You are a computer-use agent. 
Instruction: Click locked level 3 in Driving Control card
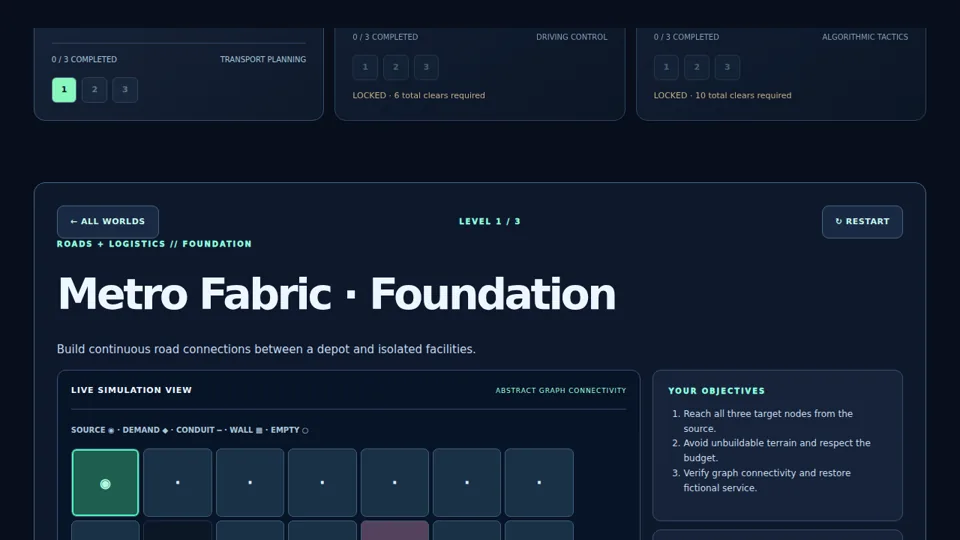(426, 67)
